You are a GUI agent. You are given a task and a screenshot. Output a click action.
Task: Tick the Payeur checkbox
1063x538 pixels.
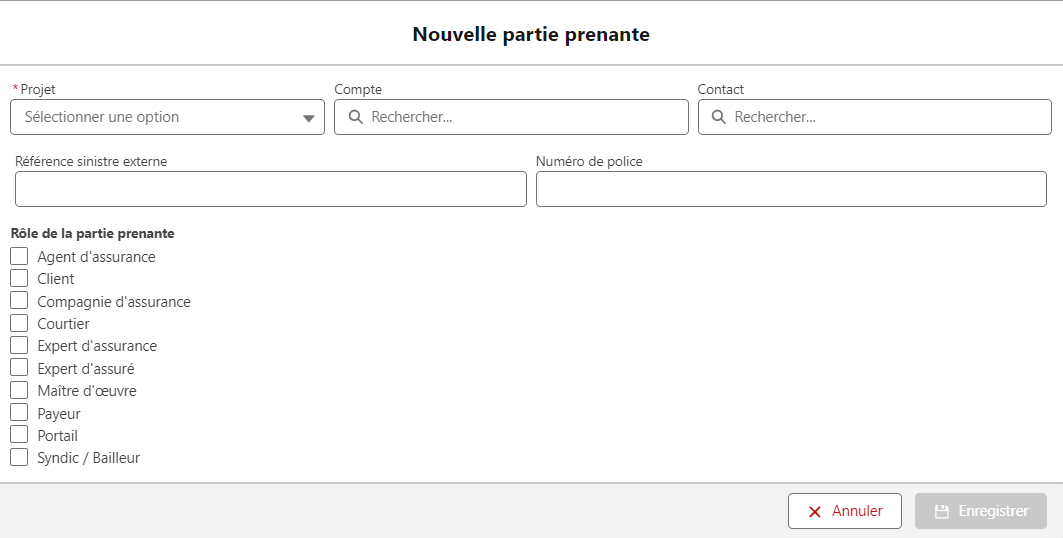pos(19,413)
